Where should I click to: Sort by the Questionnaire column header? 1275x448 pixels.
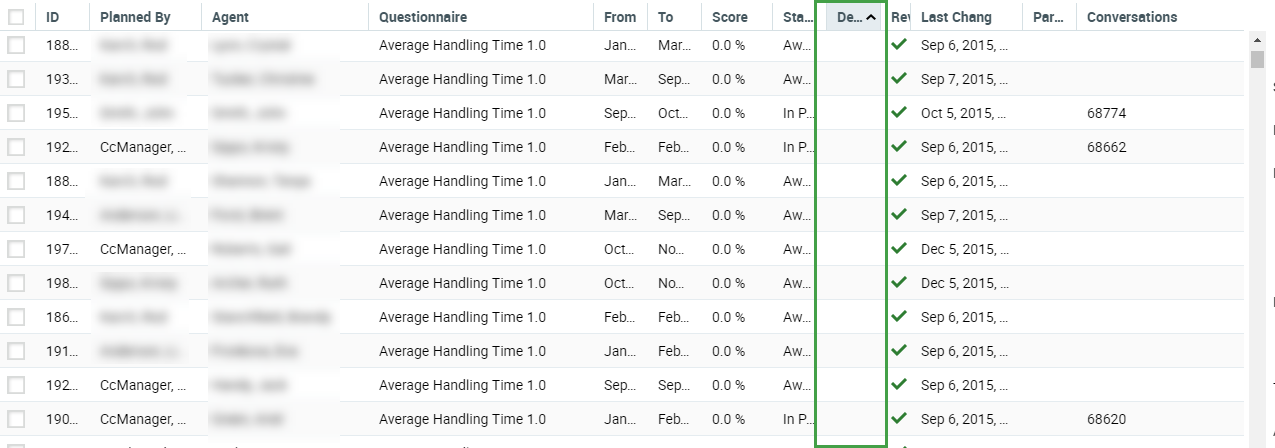tap(423, 17)
